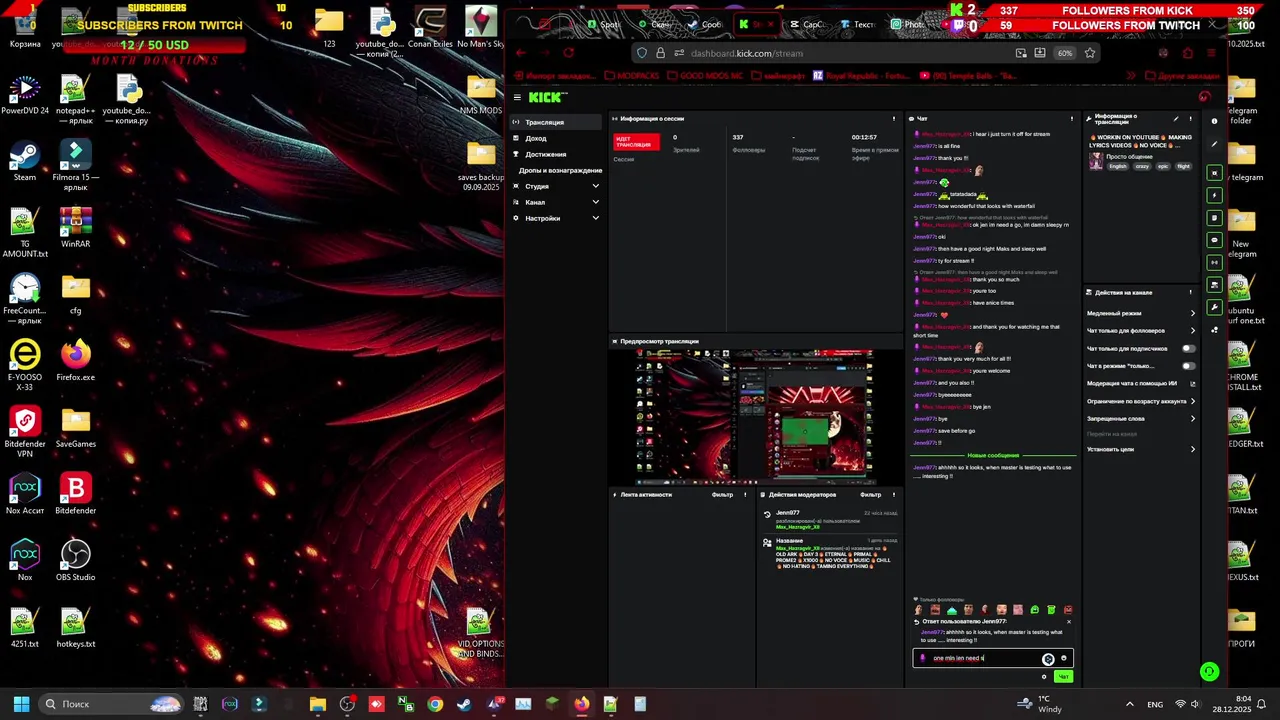Click the lightning bolt quick action icon
The height and width of the screenshot is (720, 1280).
(x=1214, y=195)
